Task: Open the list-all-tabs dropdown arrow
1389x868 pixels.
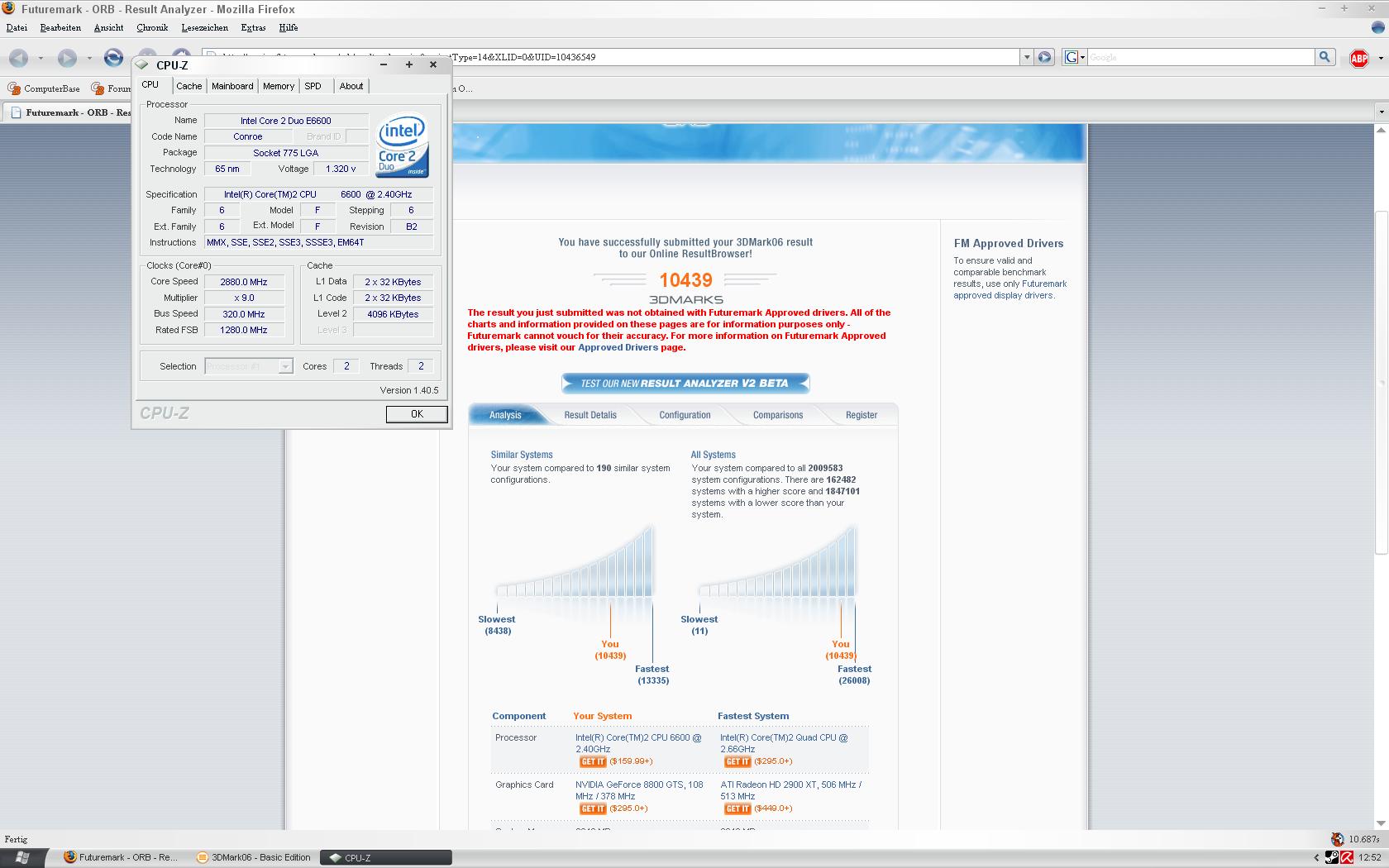Action: tap(1381, 112)
